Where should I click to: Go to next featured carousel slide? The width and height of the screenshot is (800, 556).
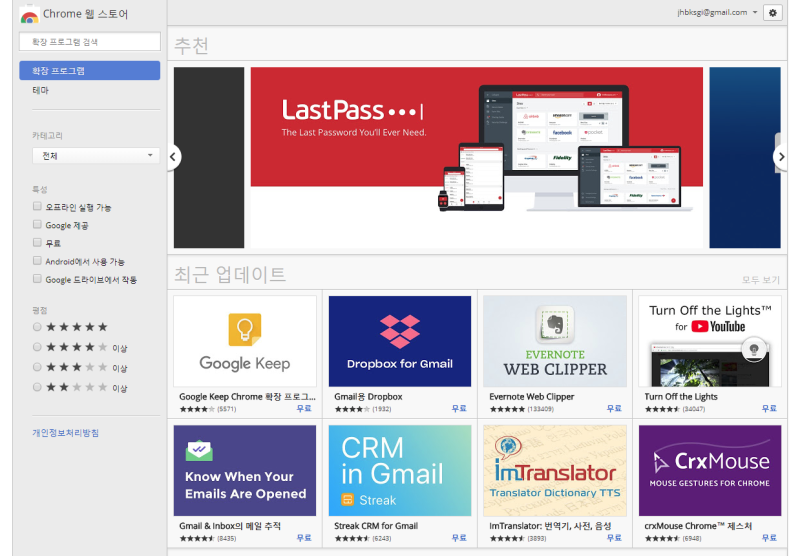click(781, 157)
